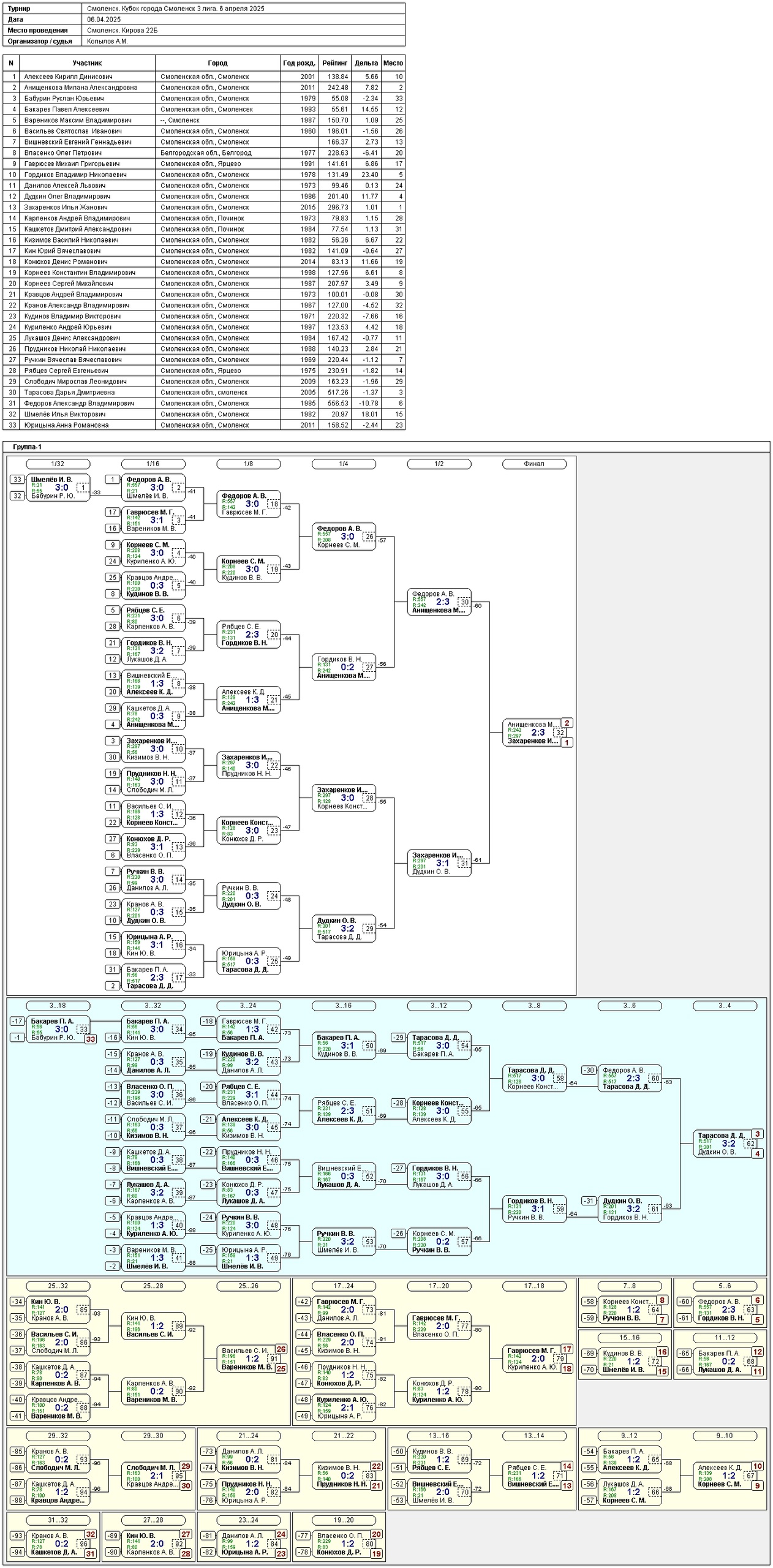
Task: Select the "1/32" round label
Action: [58, 464]
